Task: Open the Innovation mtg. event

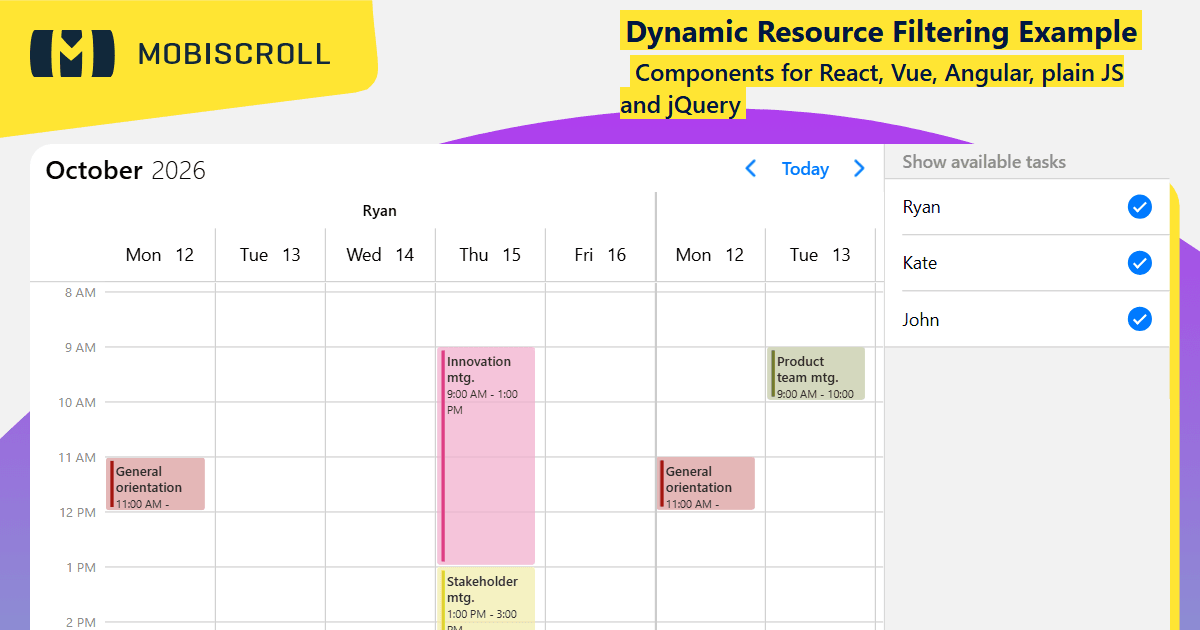Action: tap(487, 456)
